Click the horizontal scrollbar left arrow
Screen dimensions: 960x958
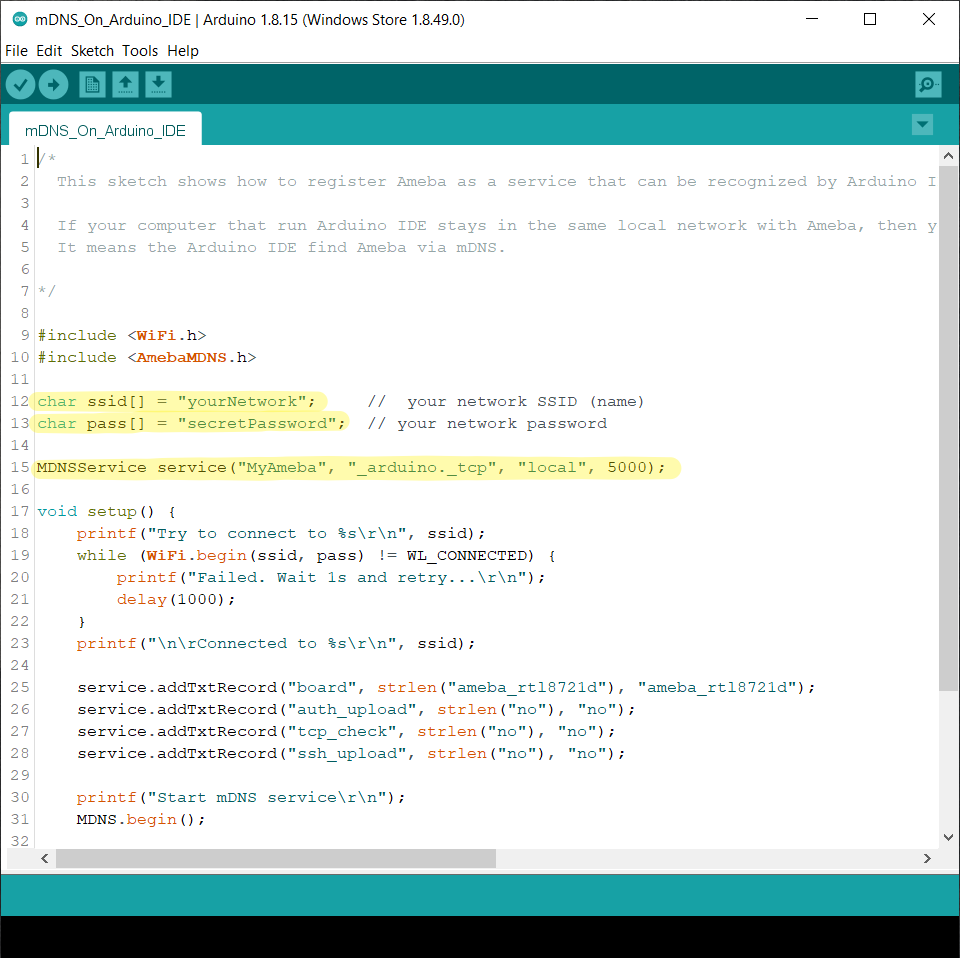tap(45, 858)
